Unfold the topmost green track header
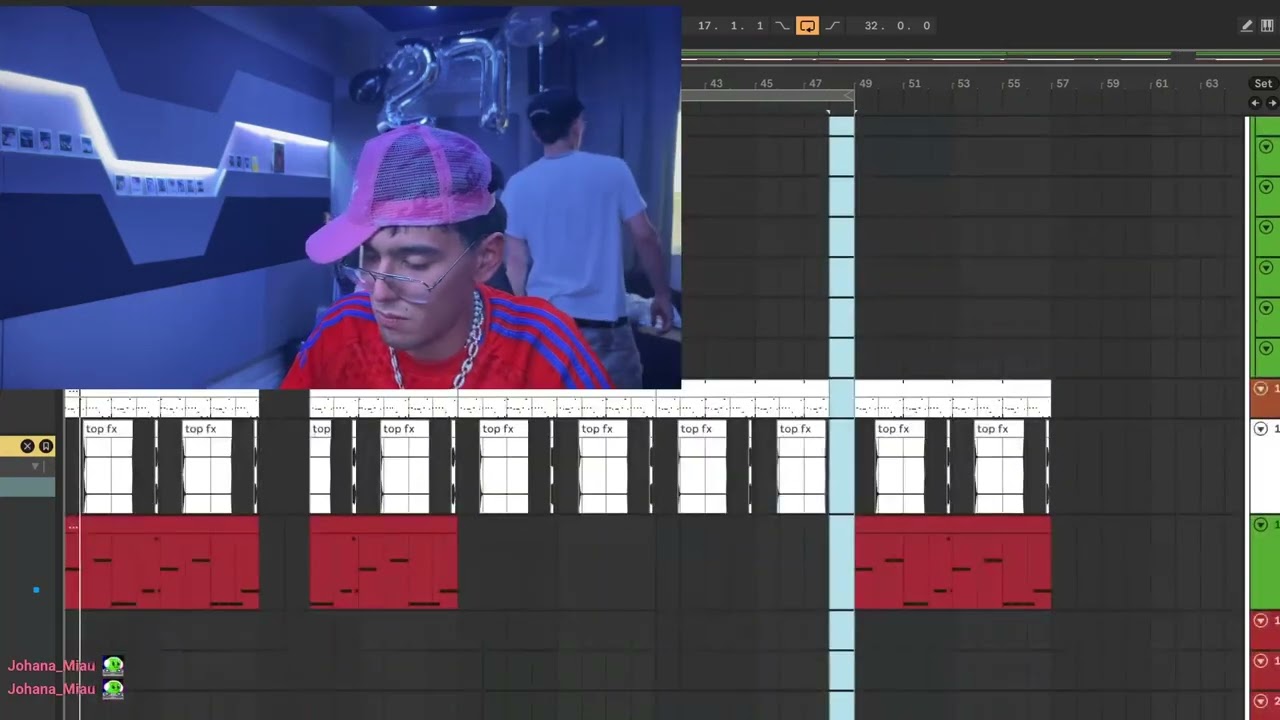 pyautogui.click(x=1266, y=147)
